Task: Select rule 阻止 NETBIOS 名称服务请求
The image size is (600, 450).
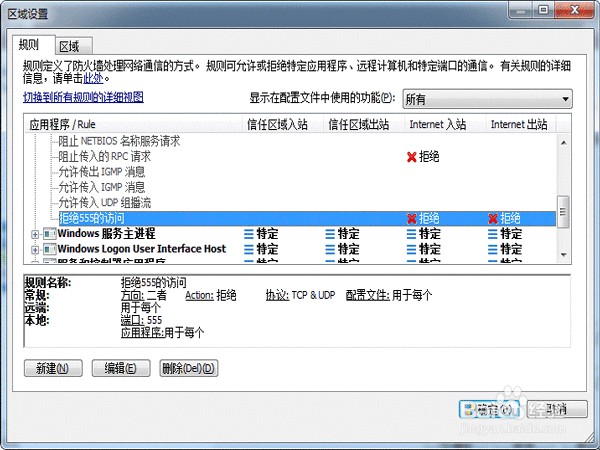Action: (119, 141)
